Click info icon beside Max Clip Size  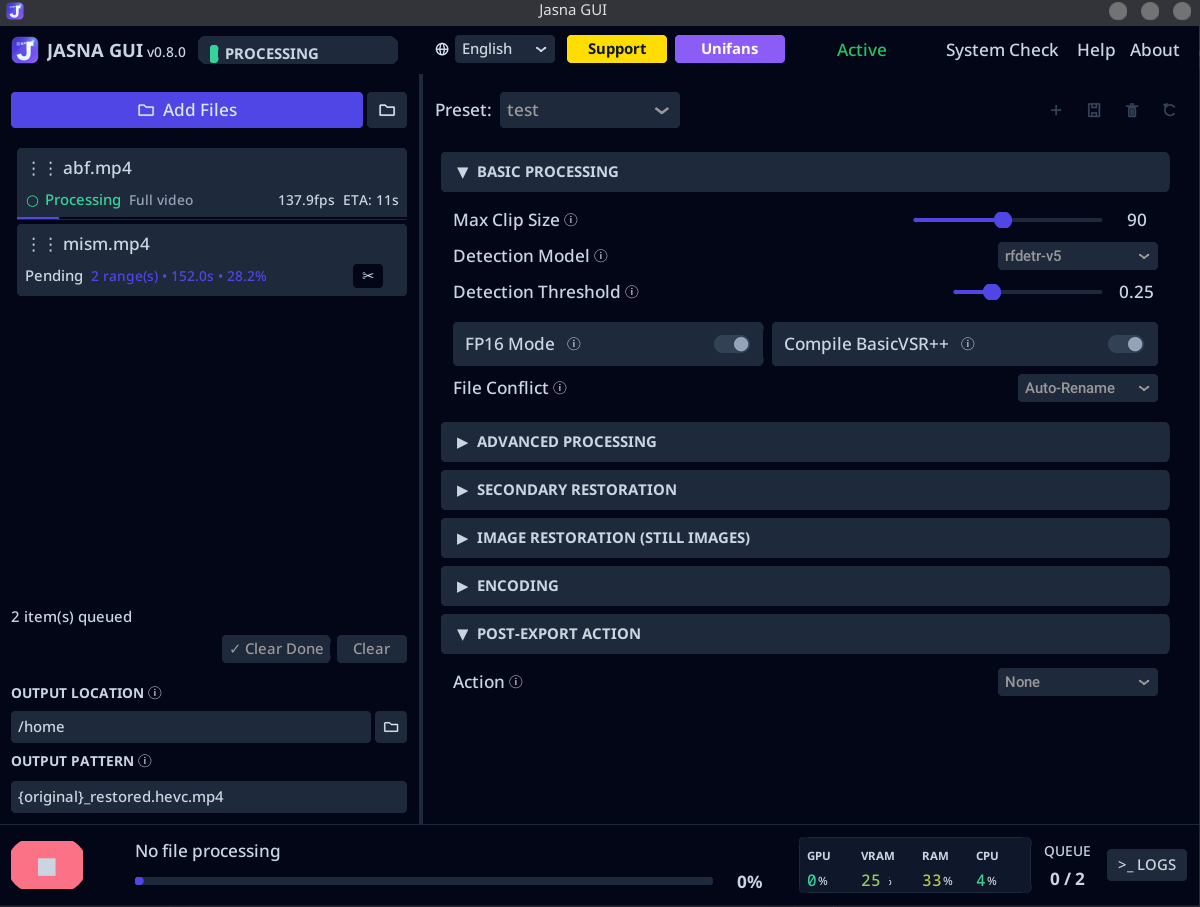click(571, 220)
